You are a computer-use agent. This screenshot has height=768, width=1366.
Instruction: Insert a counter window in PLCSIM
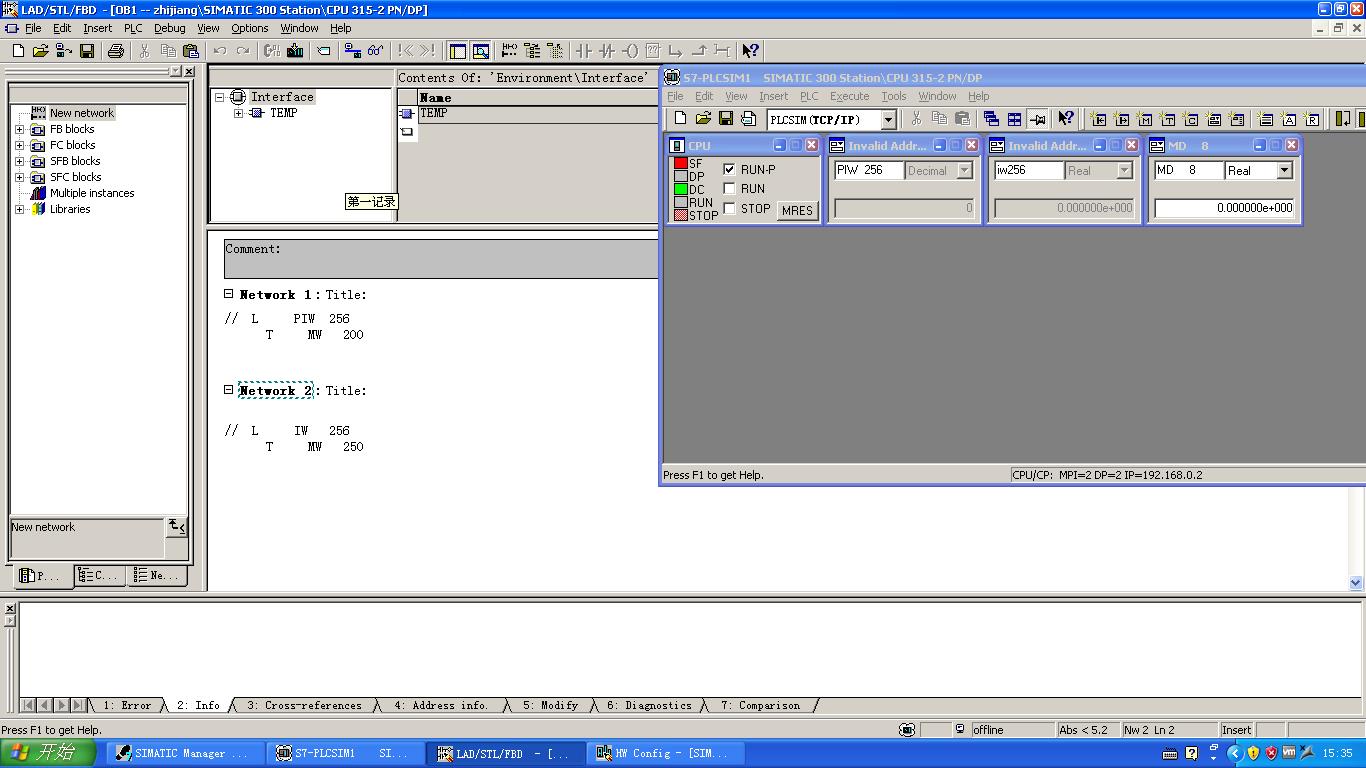tap(1190, 119)
